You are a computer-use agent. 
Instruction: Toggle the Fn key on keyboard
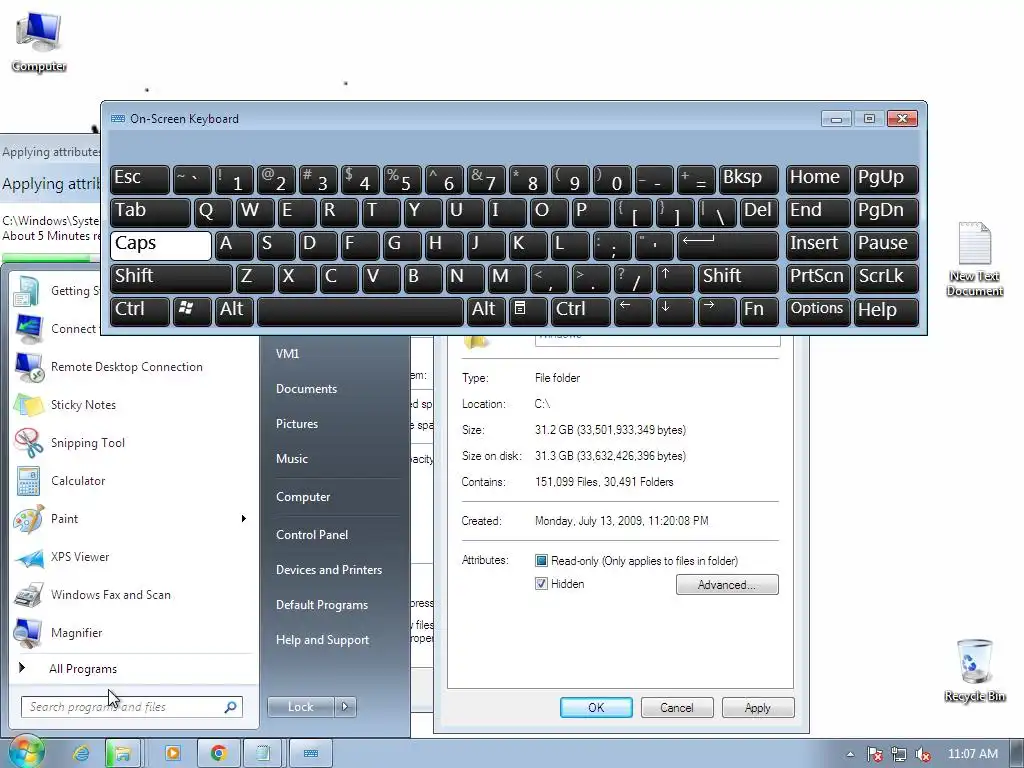point(759,311)
